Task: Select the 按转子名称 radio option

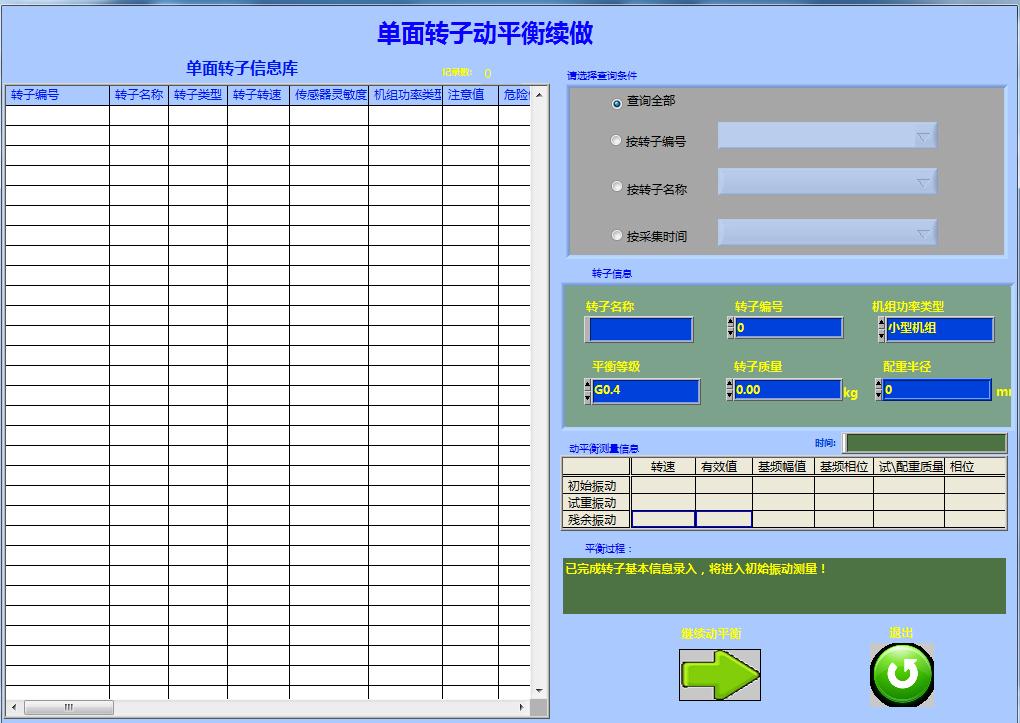Action: tap(615, 188)
